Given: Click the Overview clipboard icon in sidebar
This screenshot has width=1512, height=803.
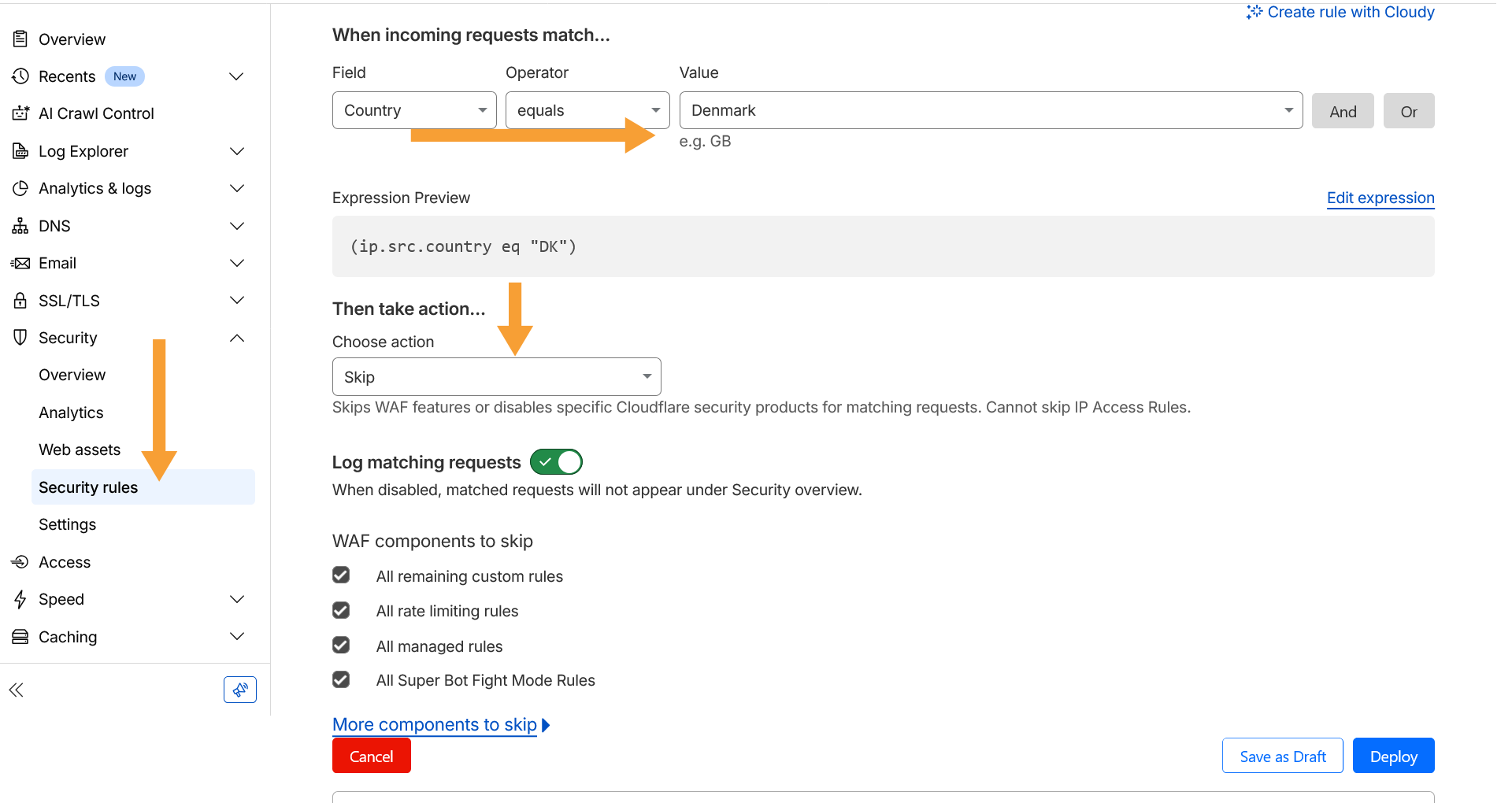Looking at the screenshot, I should [x=20, y=39].
